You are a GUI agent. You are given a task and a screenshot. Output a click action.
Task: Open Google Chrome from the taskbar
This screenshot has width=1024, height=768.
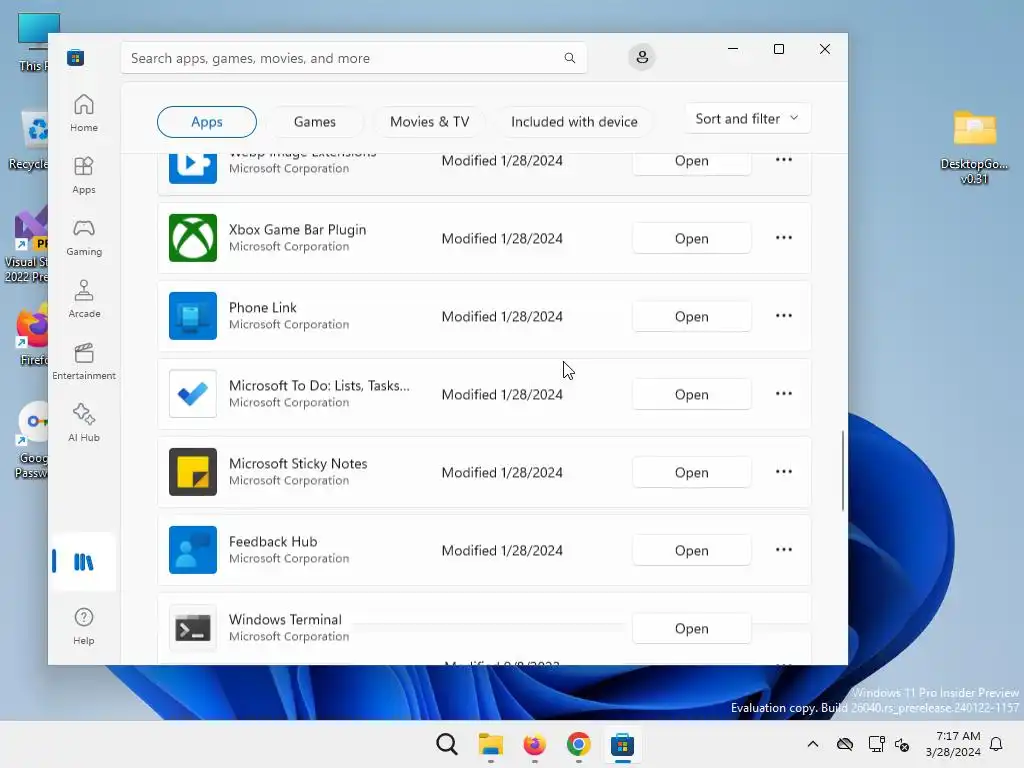pyautogui.click(x=579, y=744)
